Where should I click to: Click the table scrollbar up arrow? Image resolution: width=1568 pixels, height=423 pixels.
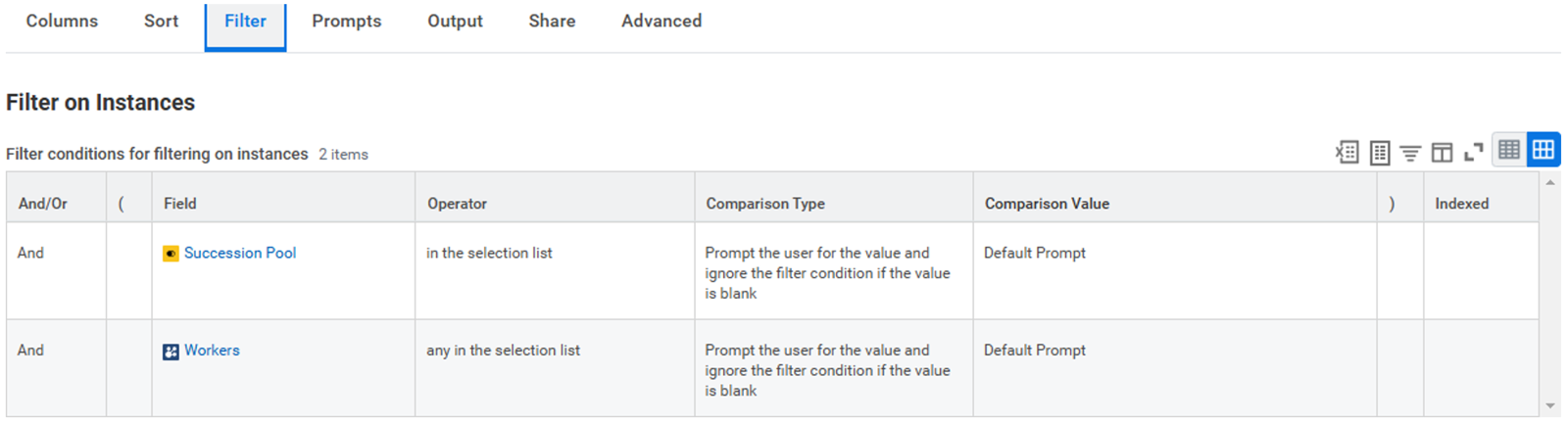point(1550,183)
